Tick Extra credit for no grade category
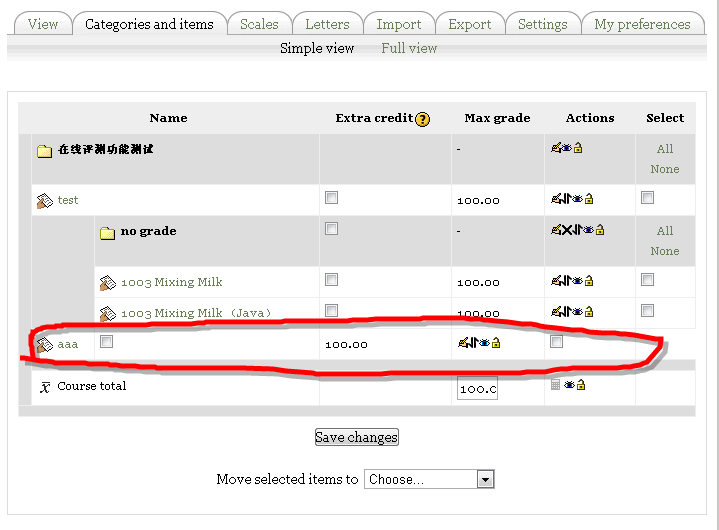Viewport: 719px width, 530px height. point(332,229)
